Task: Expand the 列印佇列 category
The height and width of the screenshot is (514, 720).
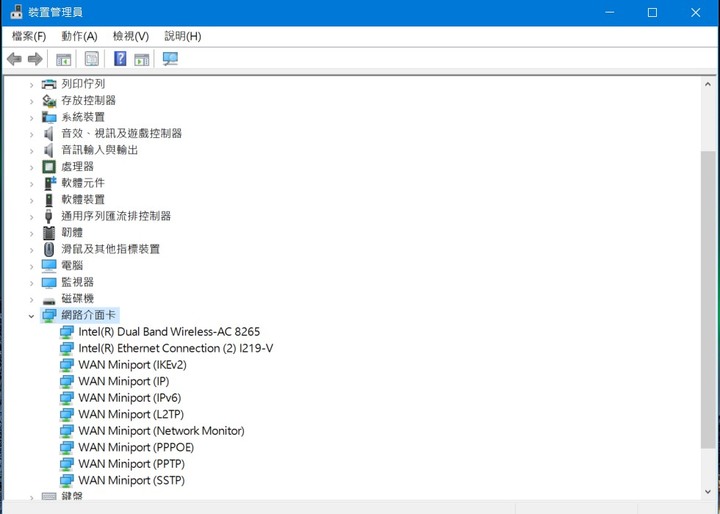Action: [x=31, y=85]
